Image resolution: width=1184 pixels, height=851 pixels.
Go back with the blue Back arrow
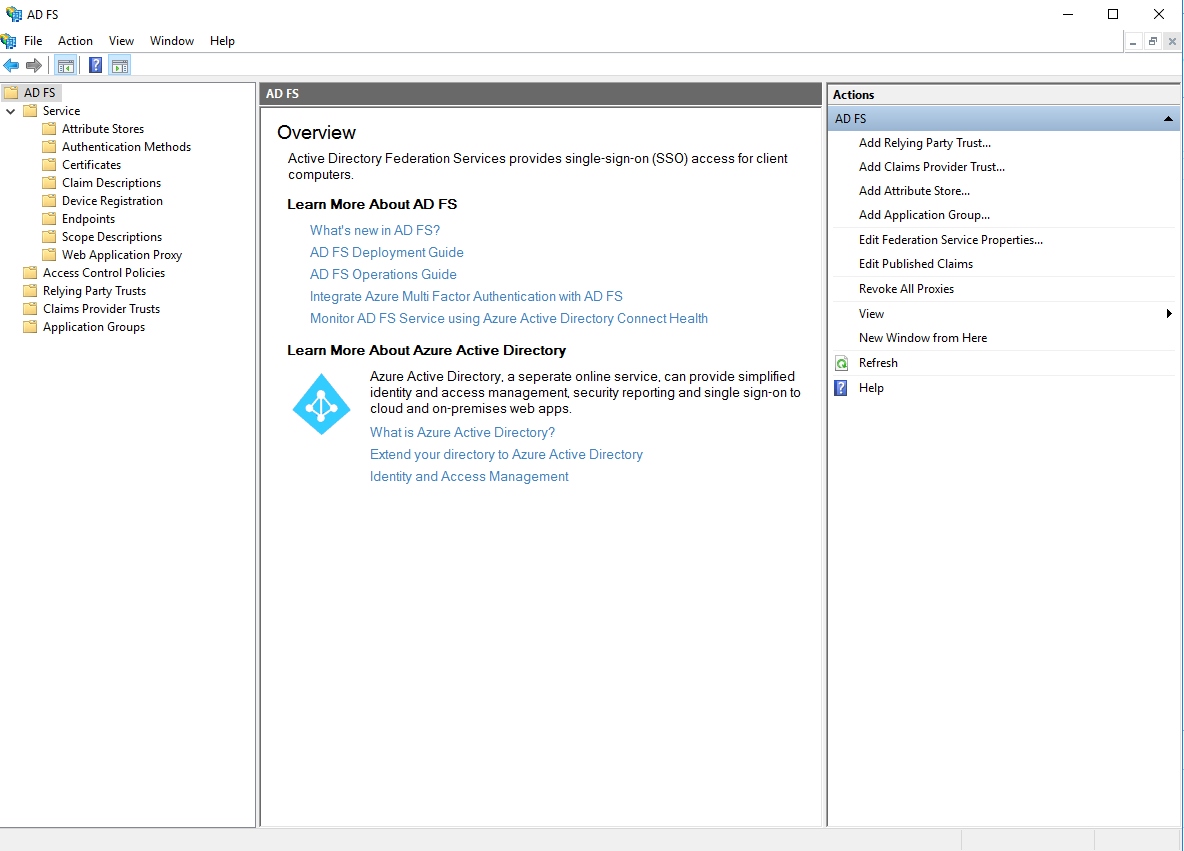[x=11, y=66]
